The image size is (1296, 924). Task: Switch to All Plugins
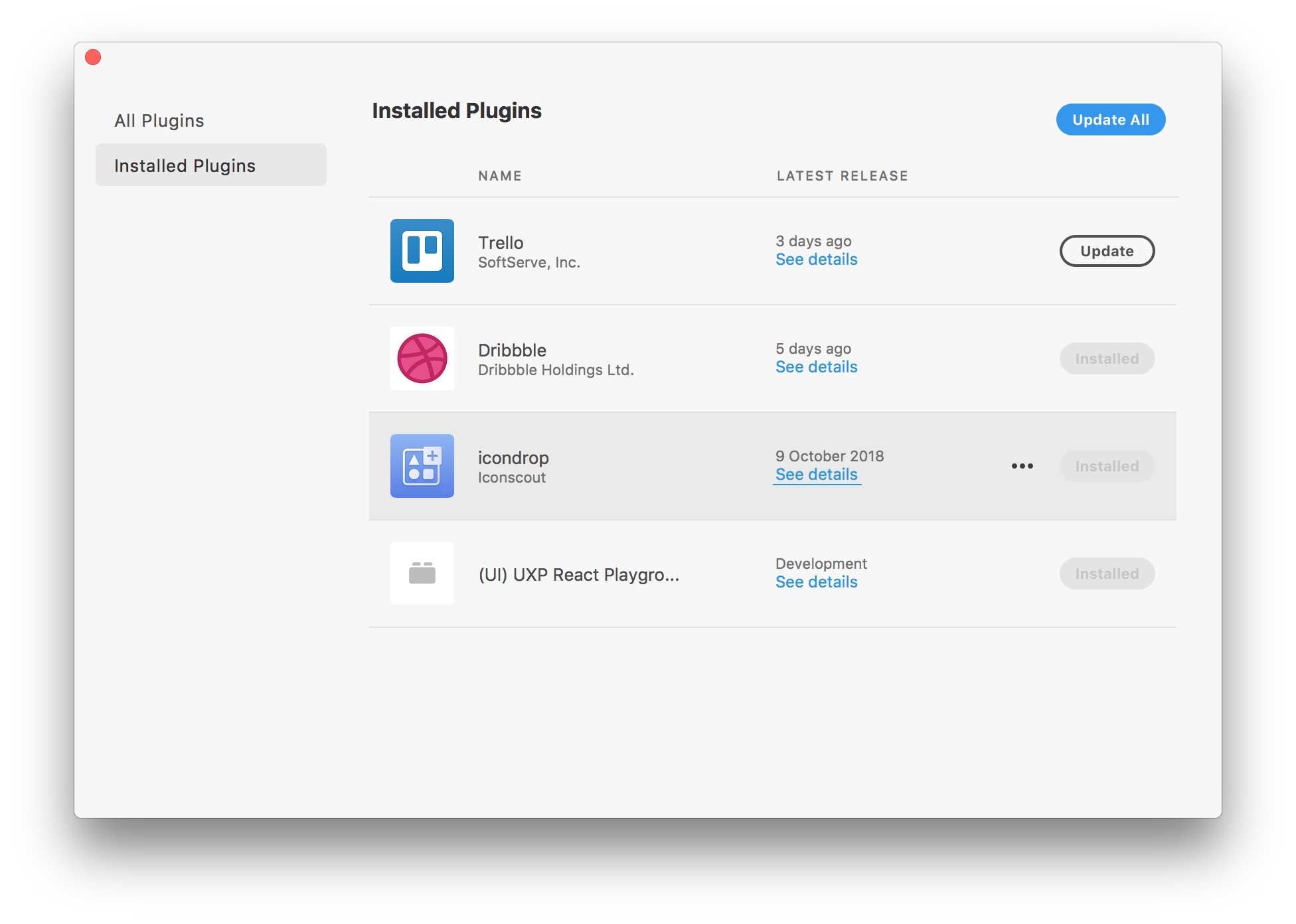click(159, 121)
